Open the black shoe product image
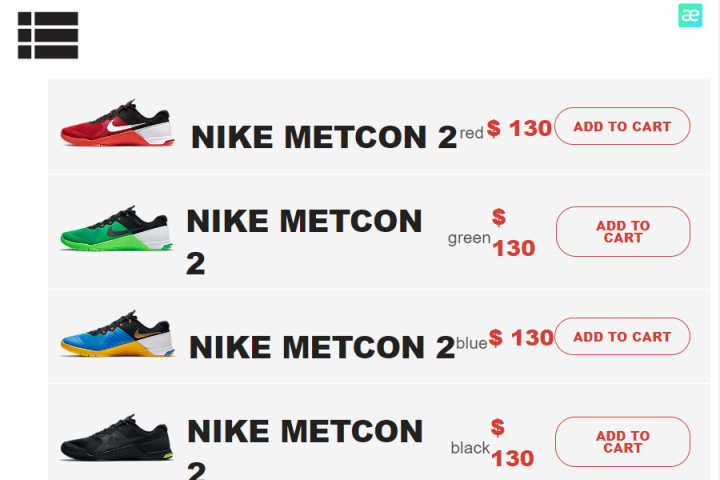 coord(117,438)
